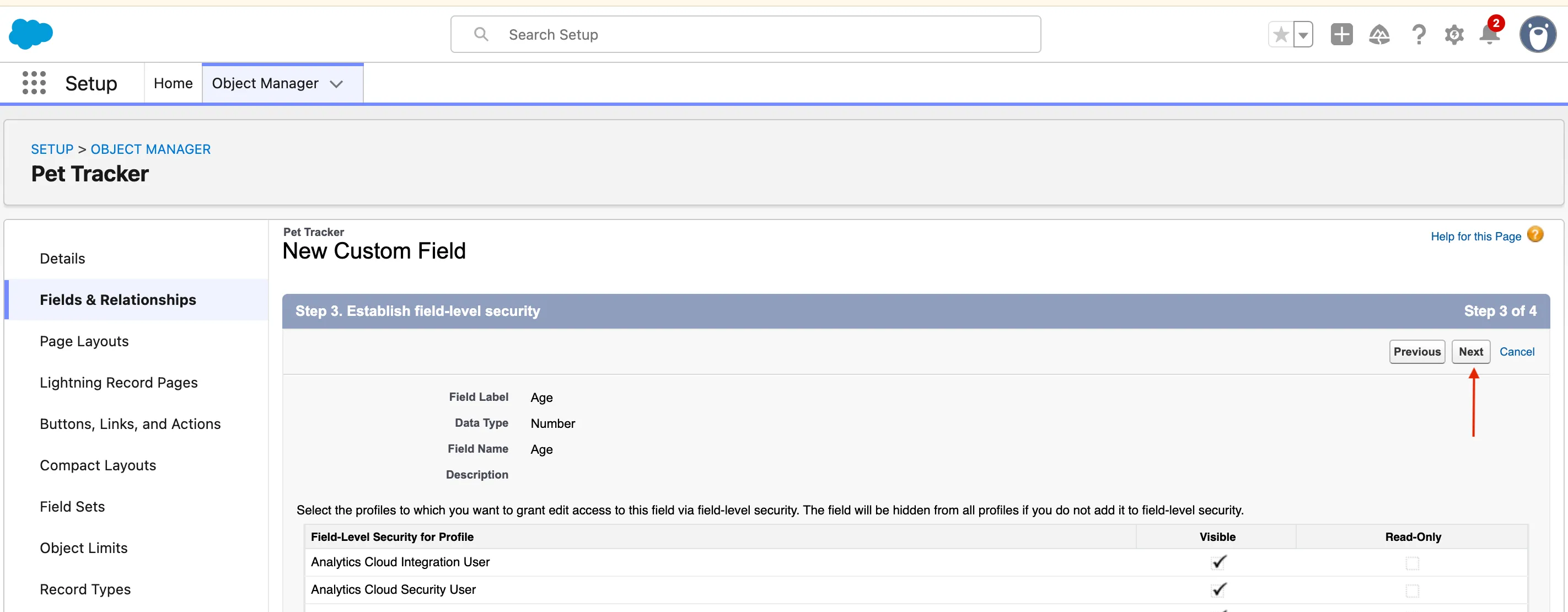Open the App Launcher dots grid
1568x612 pixels.
coord(34,83)
